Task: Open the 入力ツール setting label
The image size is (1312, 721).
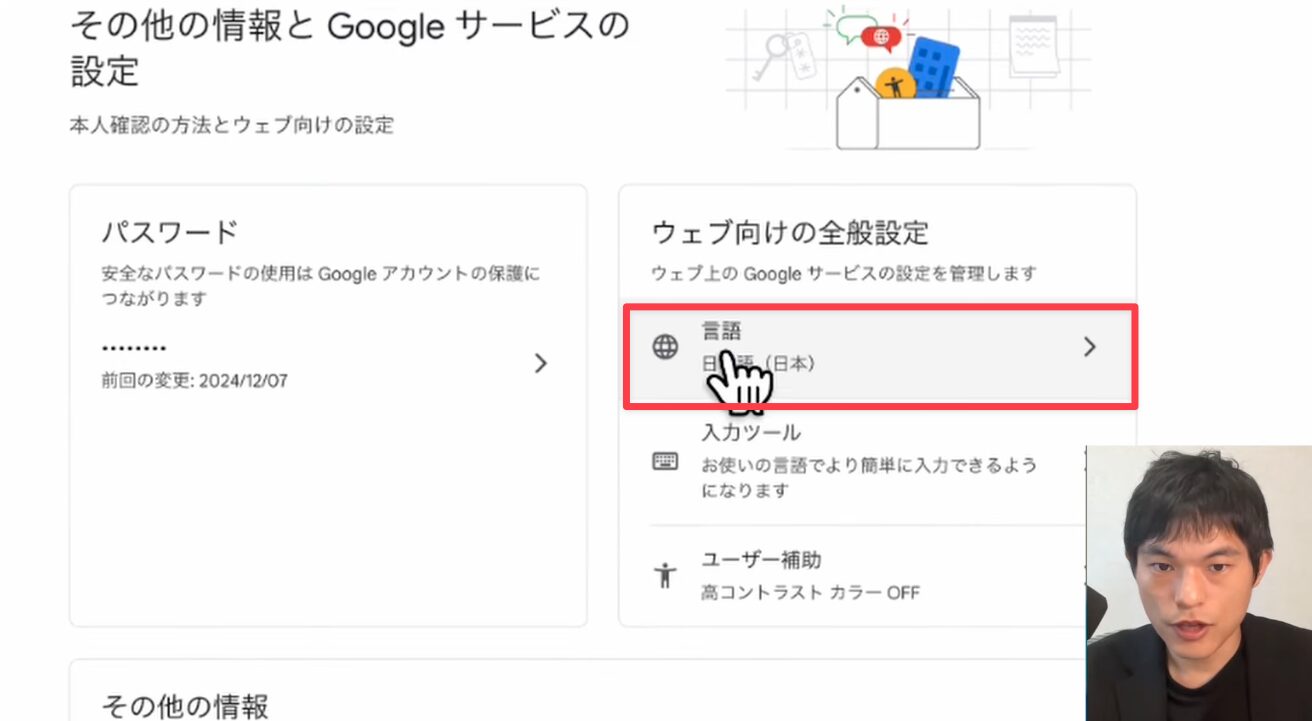Action: (x=751, y=433)
